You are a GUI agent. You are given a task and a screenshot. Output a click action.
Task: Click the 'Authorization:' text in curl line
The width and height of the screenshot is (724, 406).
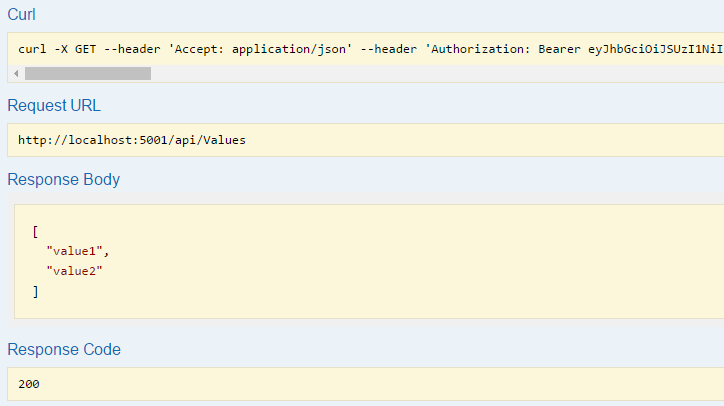tap(481, 49)
